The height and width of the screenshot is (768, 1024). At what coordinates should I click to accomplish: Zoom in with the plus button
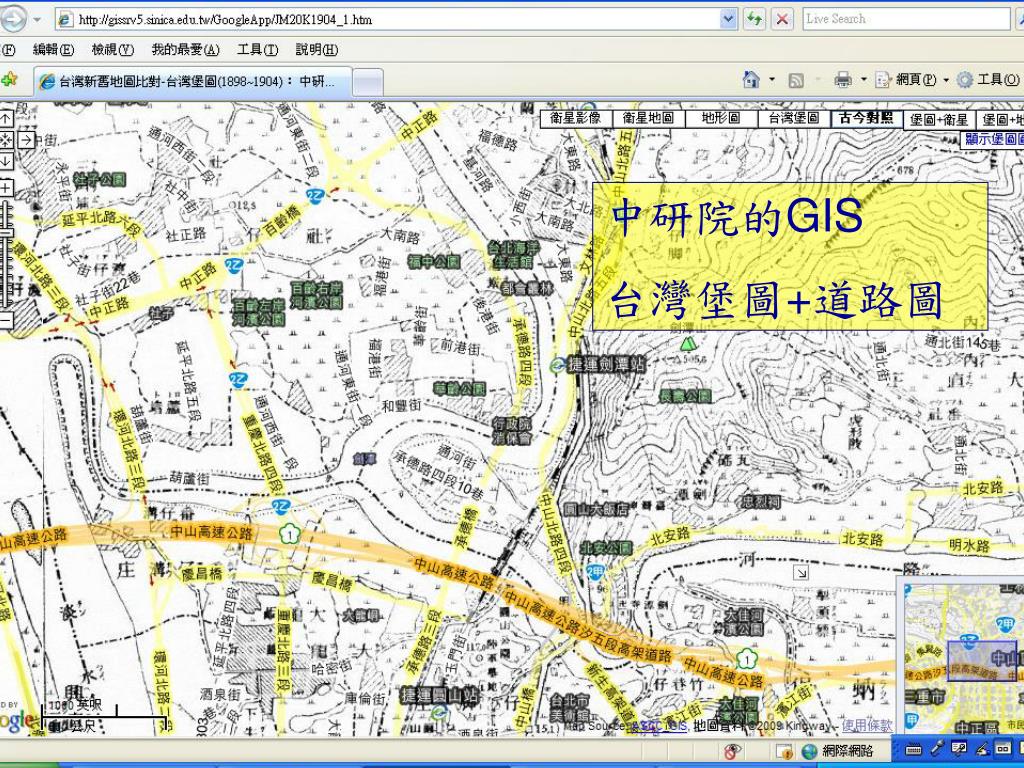click(5, 189)
